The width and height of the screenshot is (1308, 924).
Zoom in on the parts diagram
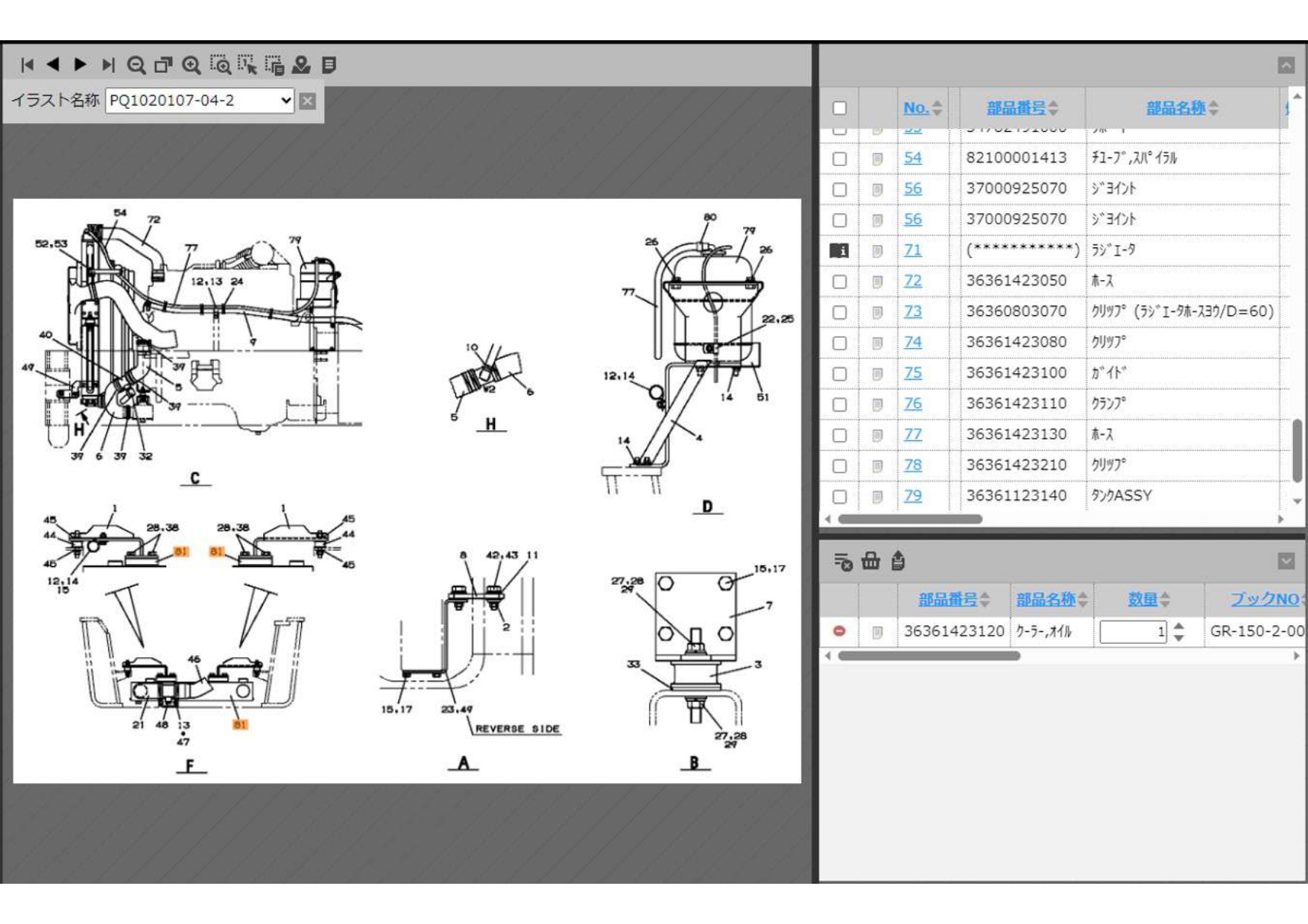(192, 66)
